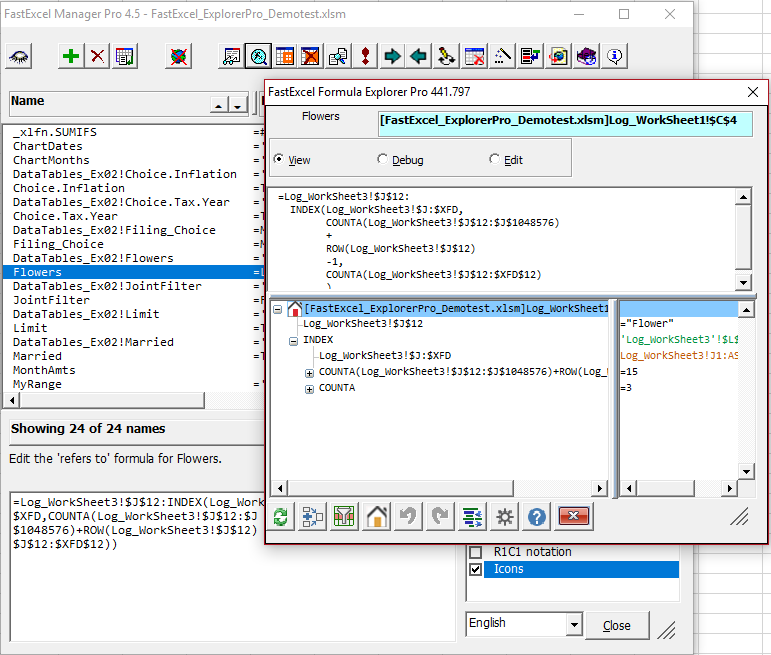Collapse the INDEX tree node
This screenshot has width=771, height=655.
[x=294, y=340]
